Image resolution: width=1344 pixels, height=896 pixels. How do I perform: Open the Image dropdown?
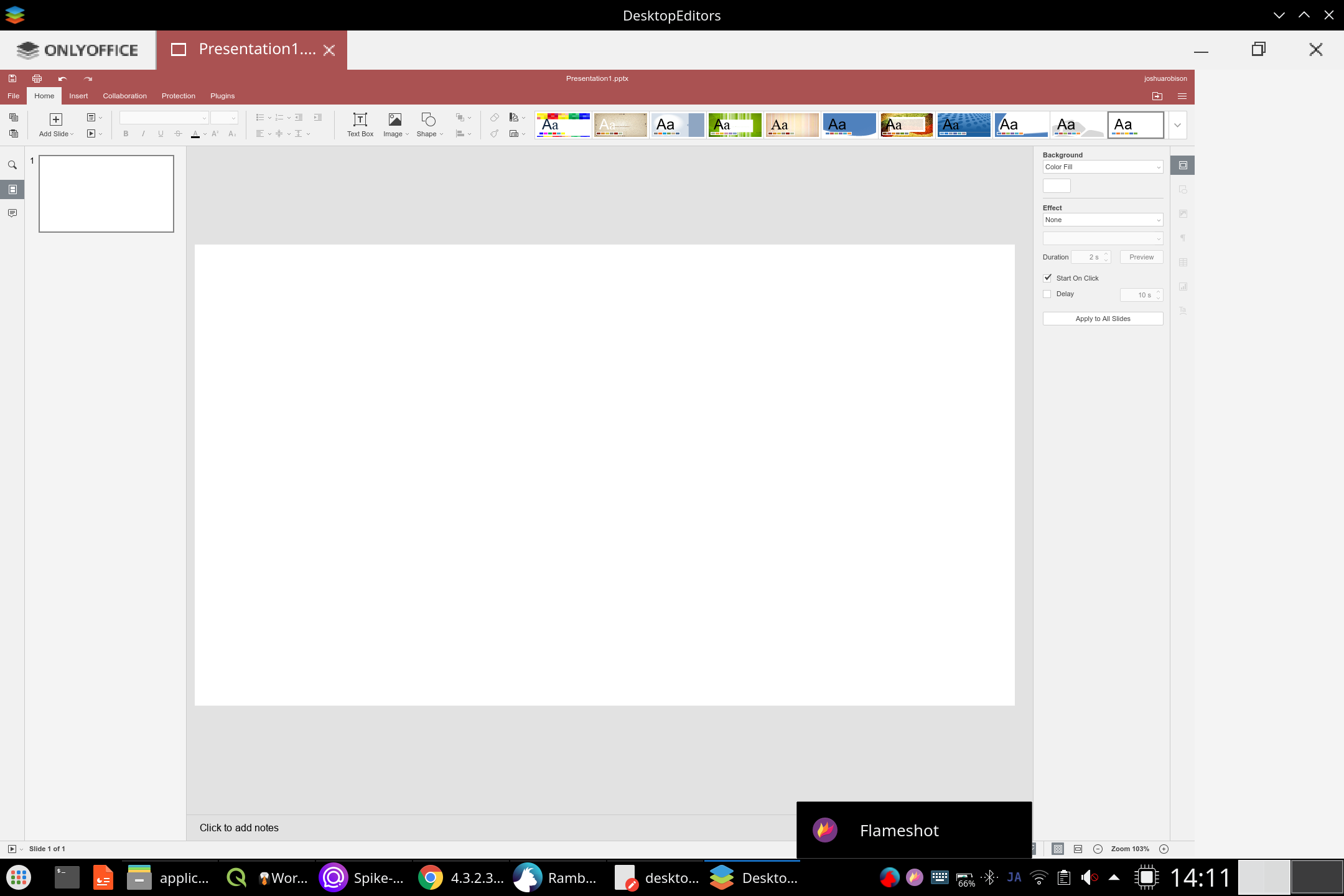pos(396,125)
